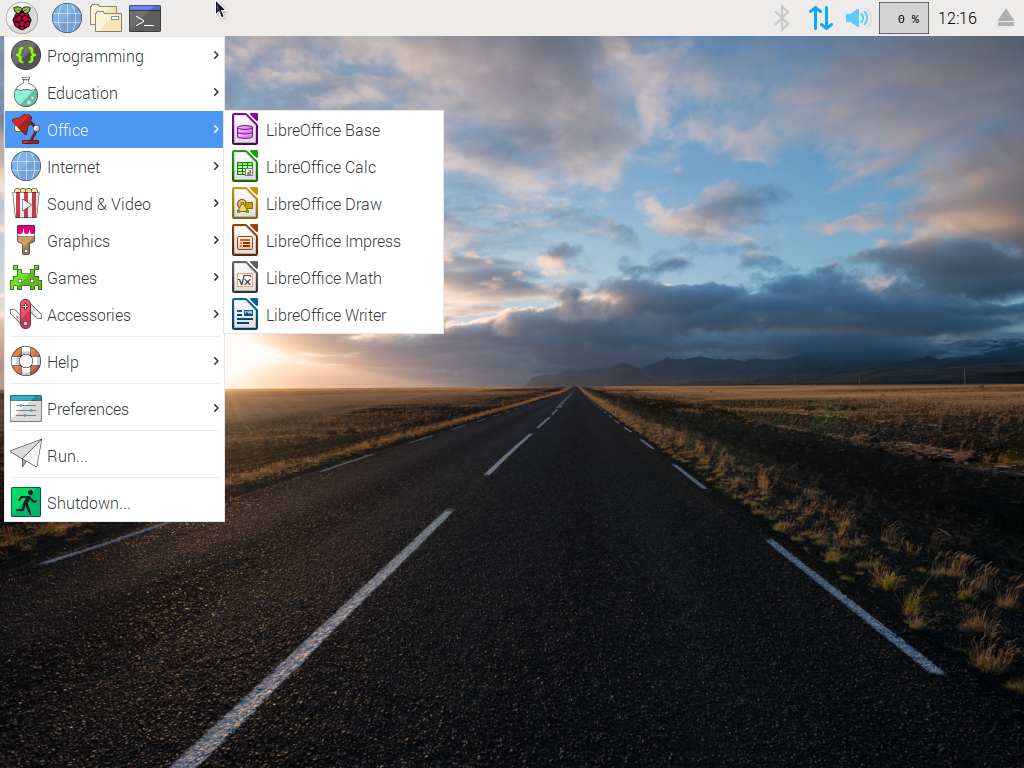Toggle mute via the volume icon

coord(857,18)
